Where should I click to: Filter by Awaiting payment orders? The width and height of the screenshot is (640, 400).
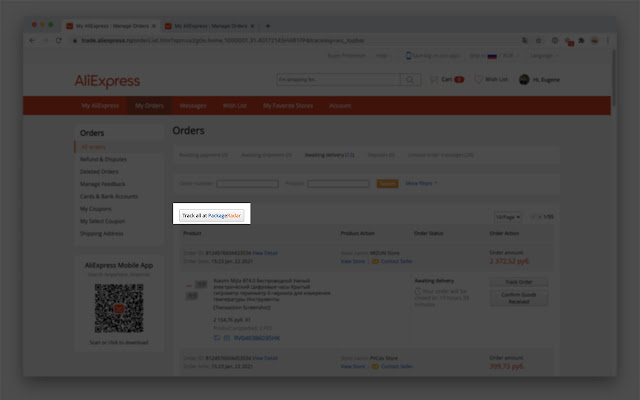(x=203, y=155)
